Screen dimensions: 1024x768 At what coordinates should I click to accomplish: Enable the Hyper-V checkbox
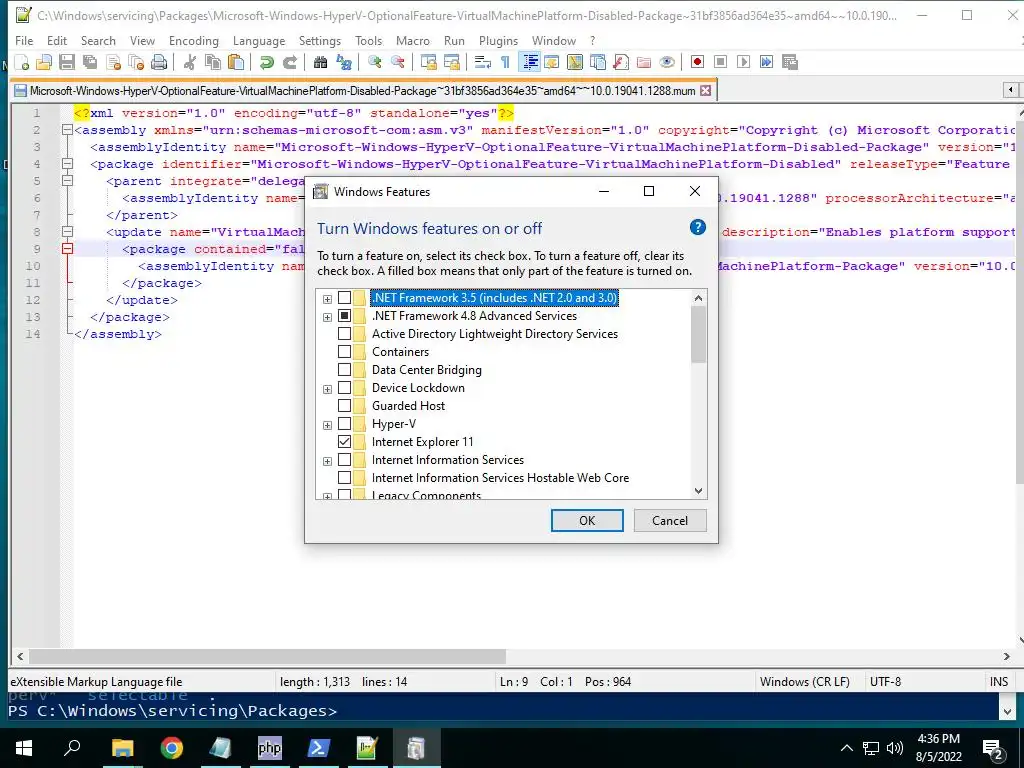tap(344, 424)
